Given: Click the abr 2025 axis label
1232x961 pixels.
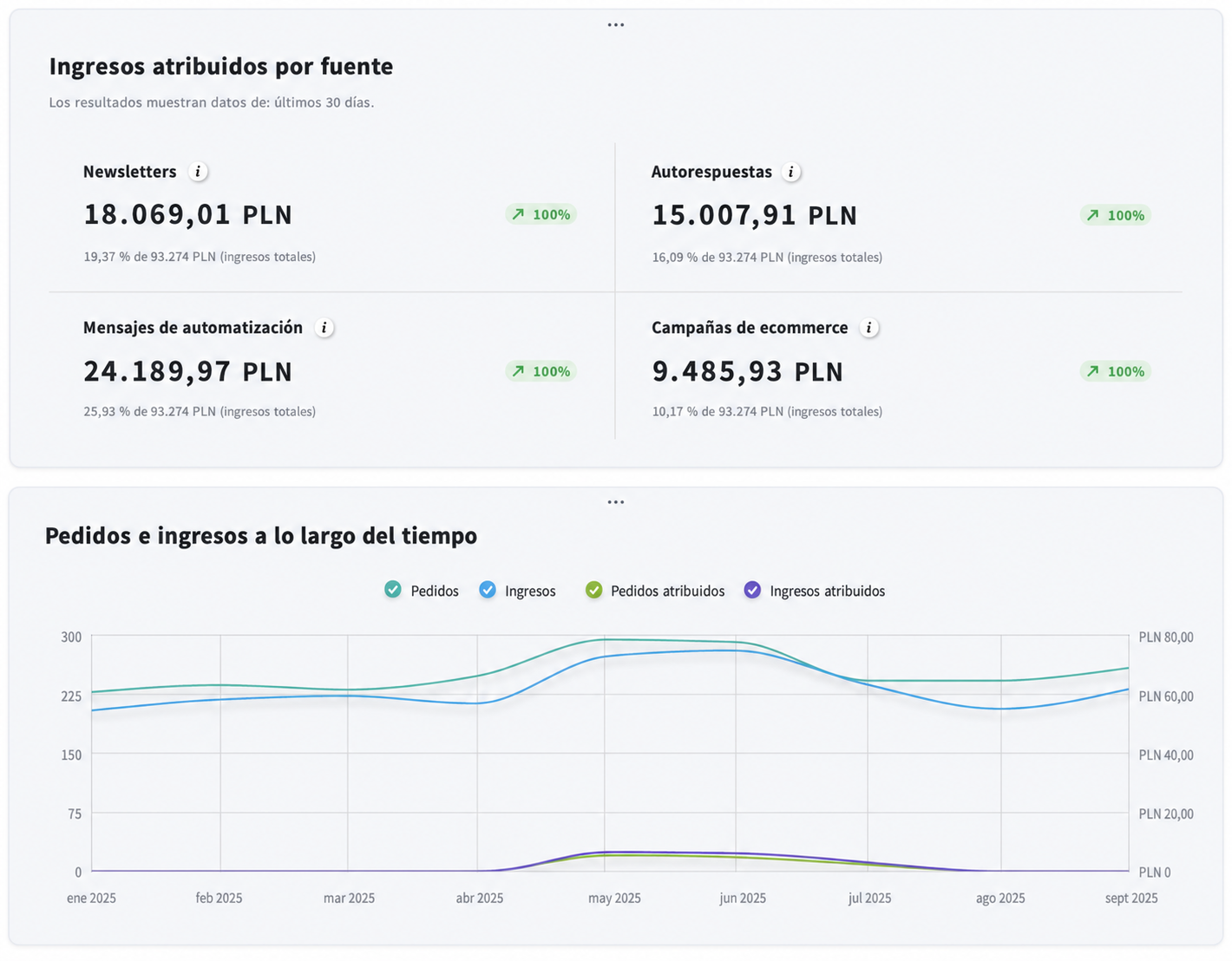Looking at the screenshot, I should coord(480,898).
